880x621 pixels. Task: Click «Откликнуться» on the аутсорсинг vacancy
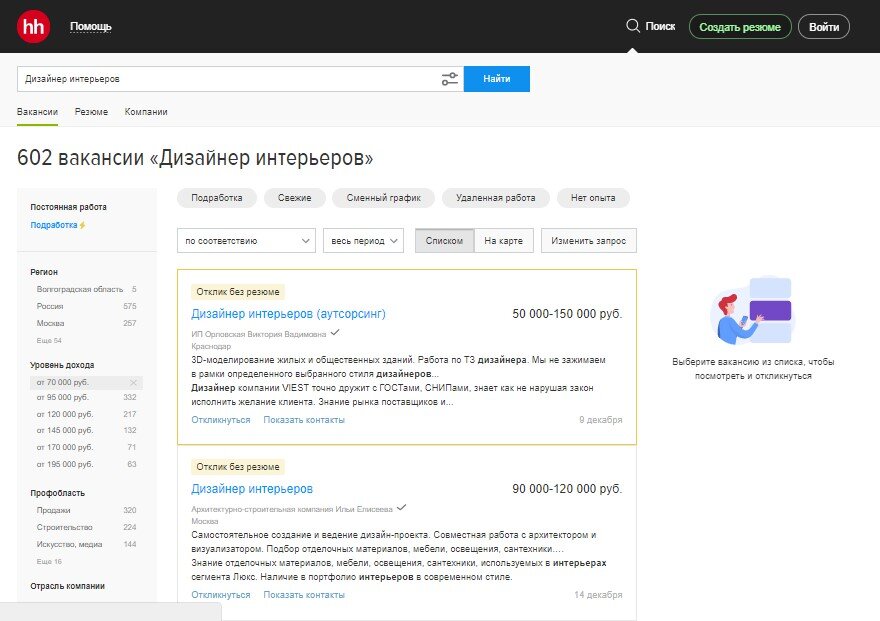click(x=219, y=419)
